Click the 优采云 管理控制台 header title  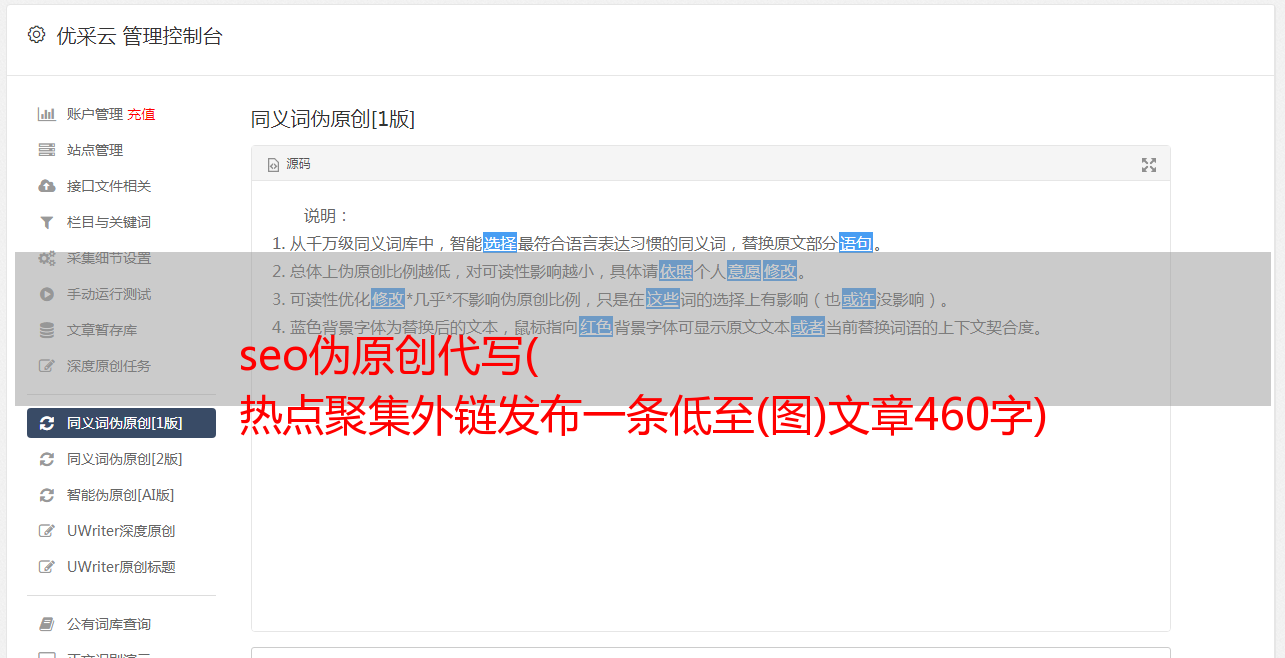139,36
